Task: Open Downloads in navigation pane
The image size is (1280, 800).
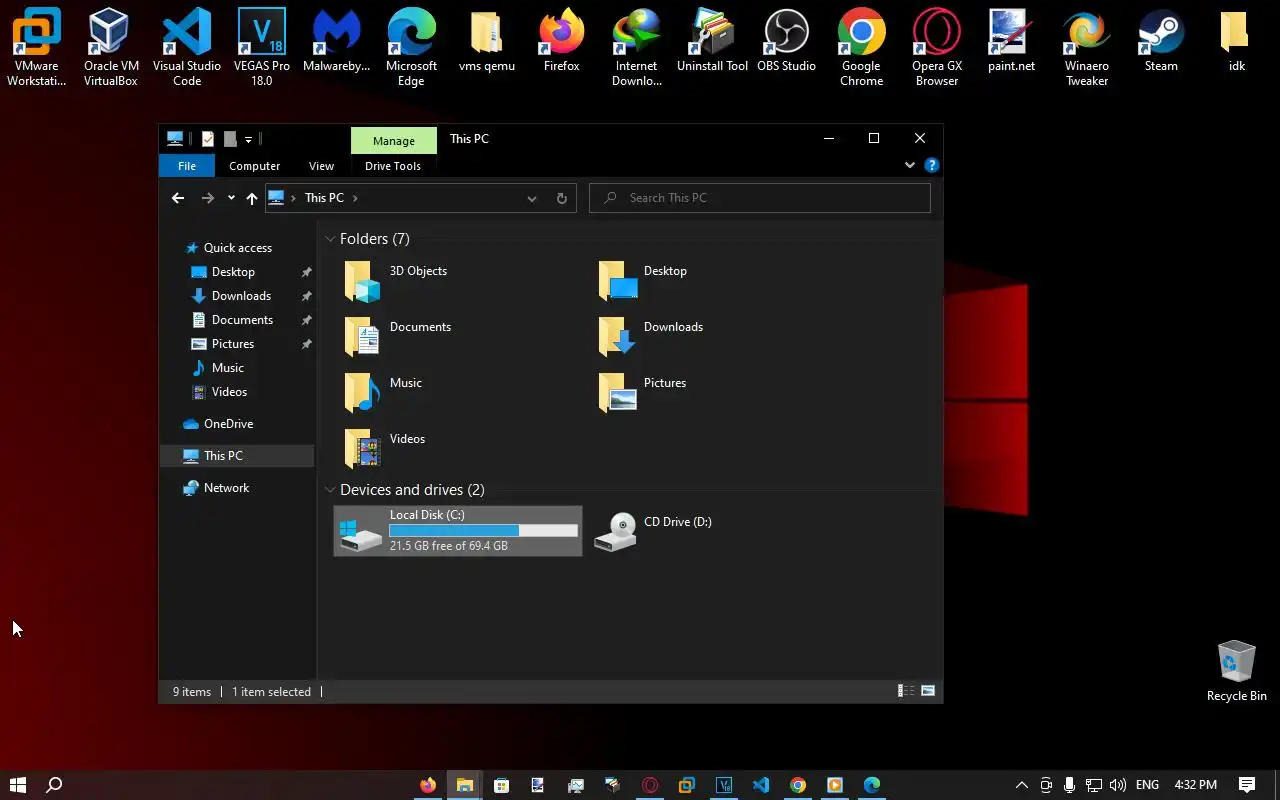Action: point(241,296)
